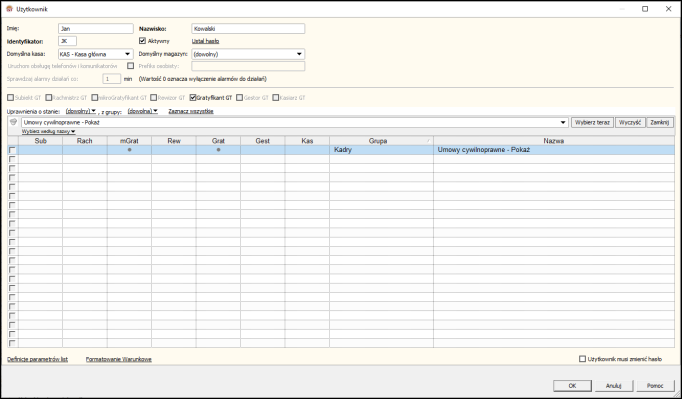
Task: Click the Anuluj button
Action: 613,386
